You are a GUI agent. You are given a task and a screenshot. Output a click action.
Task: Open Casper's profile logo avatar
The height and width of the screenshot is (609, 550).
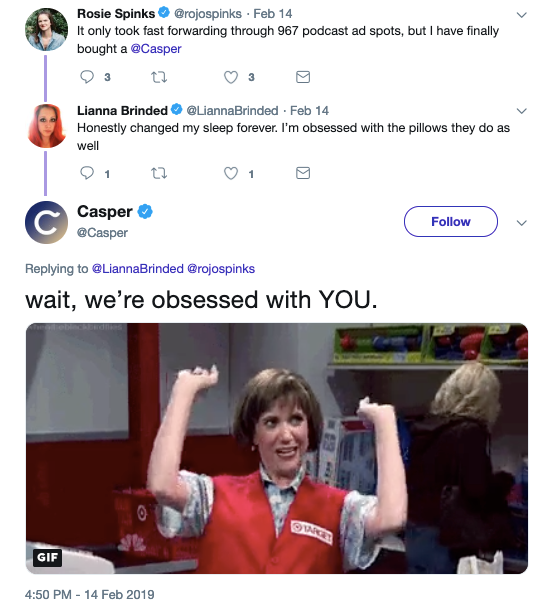46,223
